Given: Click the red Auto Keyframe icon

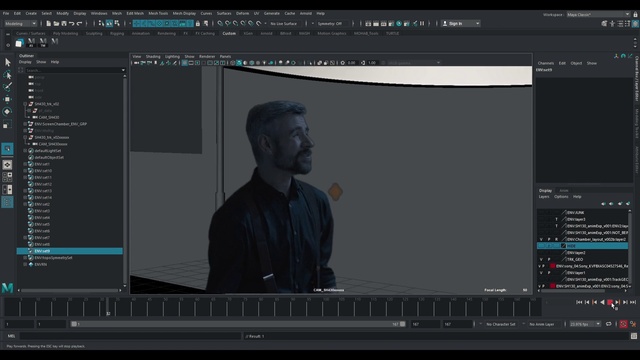Looking at the screenshot, I should (x=623, y=324).
